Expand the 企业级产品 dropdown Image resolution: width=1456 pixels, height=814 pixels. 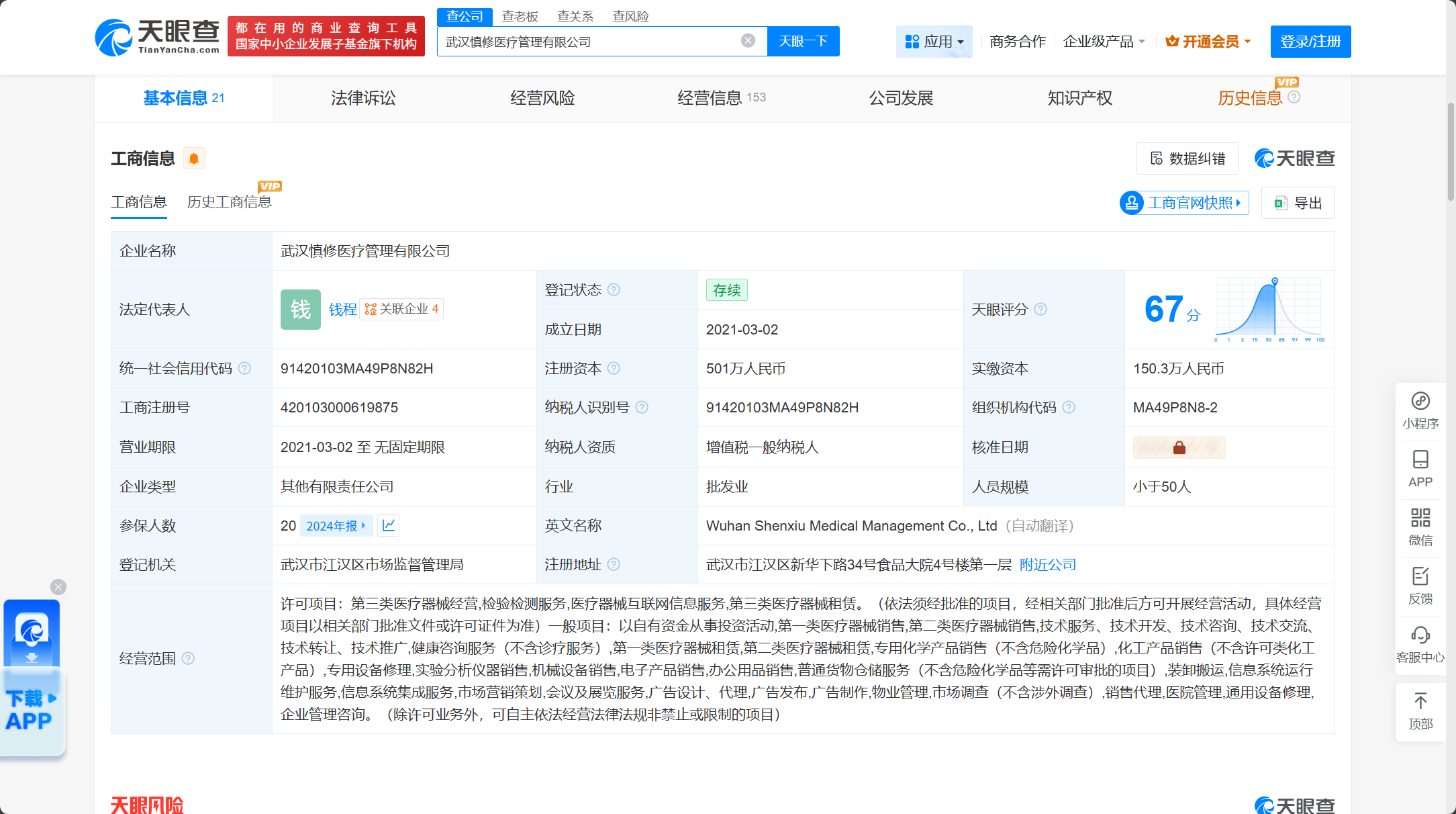(1104, 42)
